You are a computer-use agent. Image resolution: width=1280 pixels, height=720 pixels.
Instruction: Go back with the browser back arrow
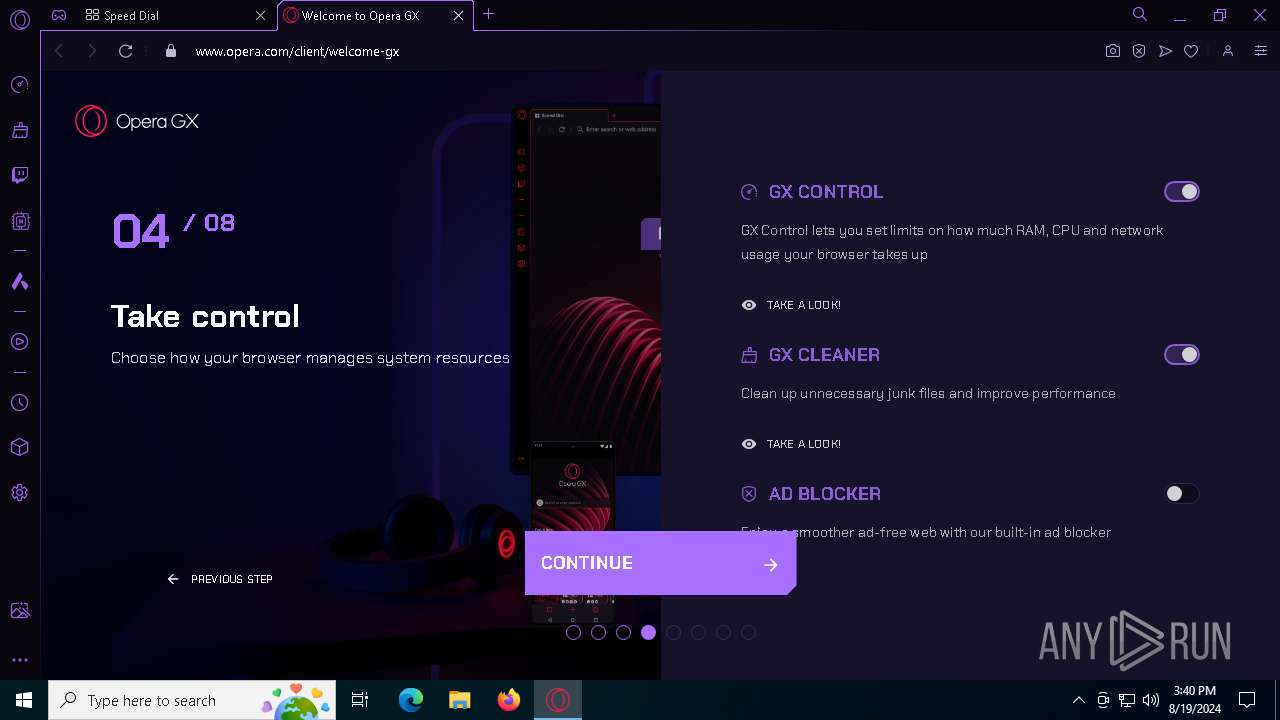[x=59, y=51]
